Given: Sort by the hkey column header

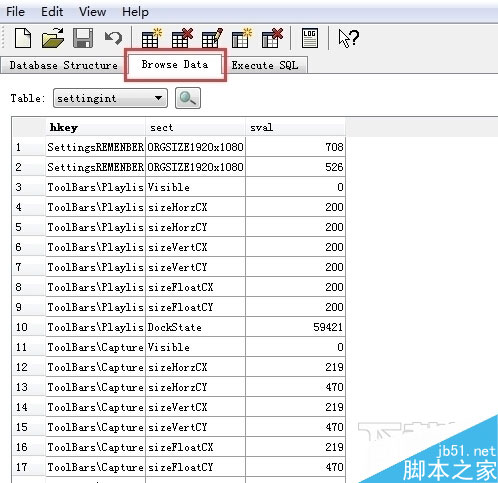Looking at the screenshot, I should 95,127.
